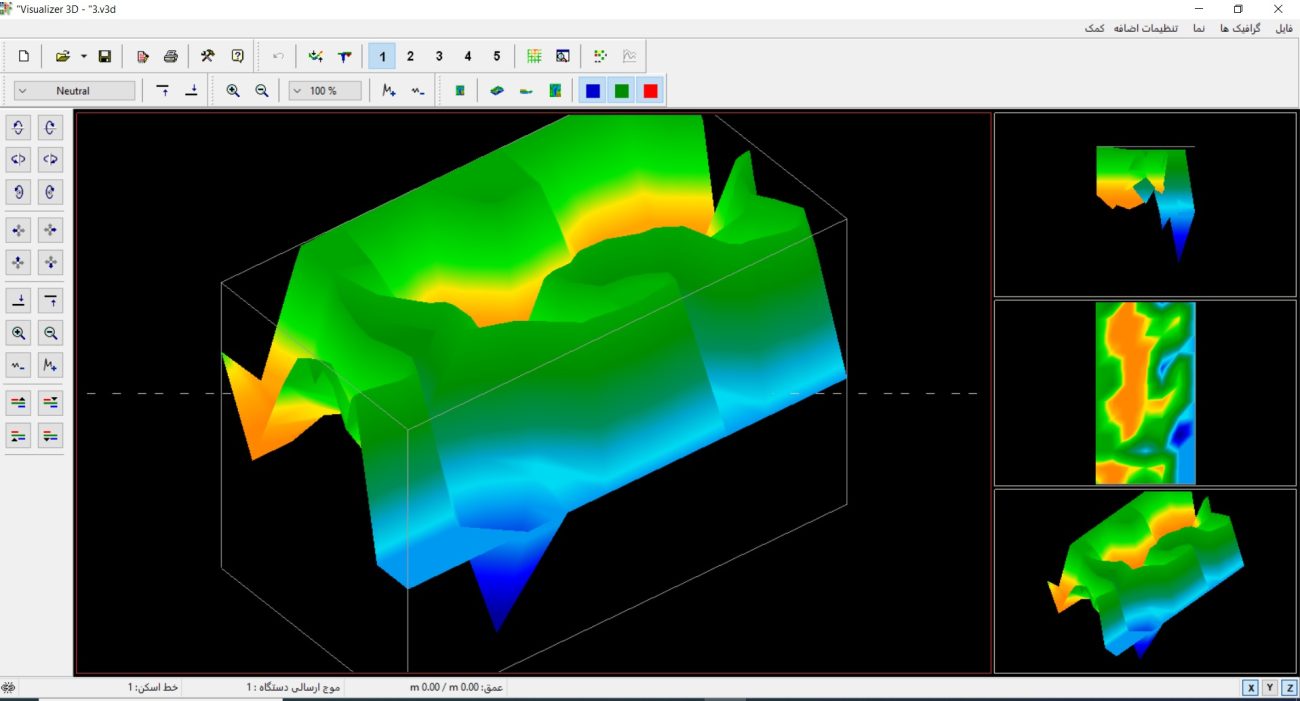Click the help question-mark icon
The image size is (1300, 701).
coord(238,56)
